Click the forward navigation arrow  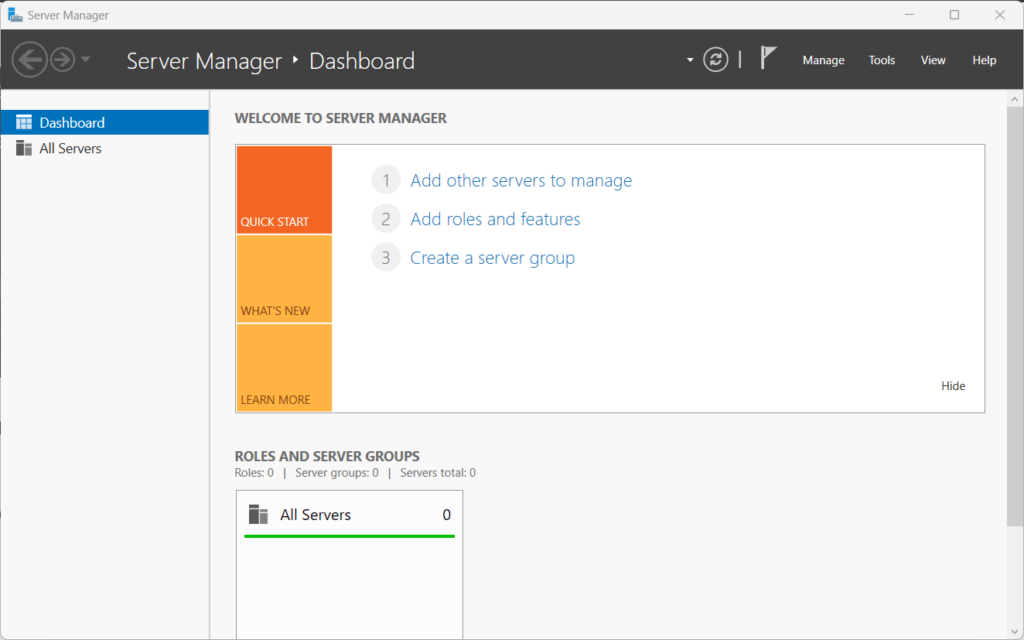[63, 60]
